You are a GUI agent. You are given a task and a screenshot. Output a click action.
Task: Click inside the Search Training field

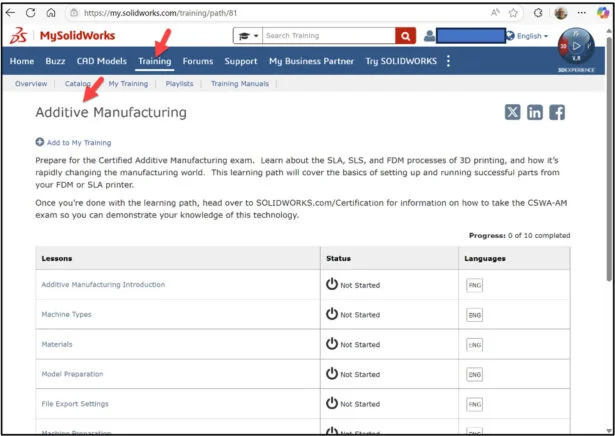(327, 36)
